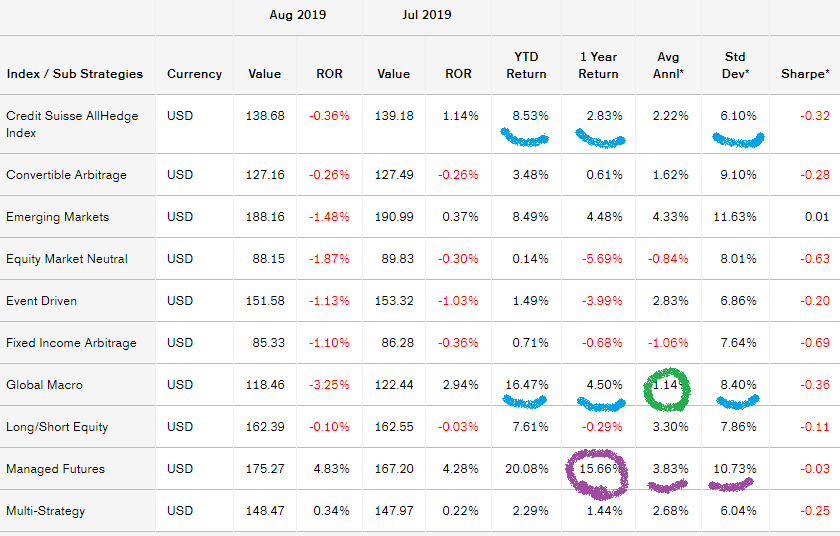
Task: Select the -0.69 Sharpe cell
Action: (815, 343)
